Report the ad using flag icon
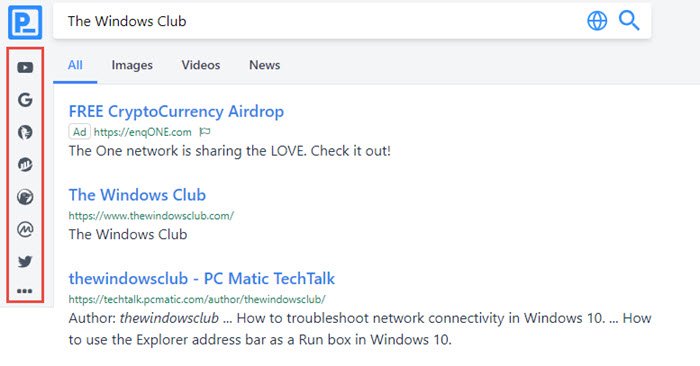The width and height of the screenshot is (700, 366). coord(204,132)
